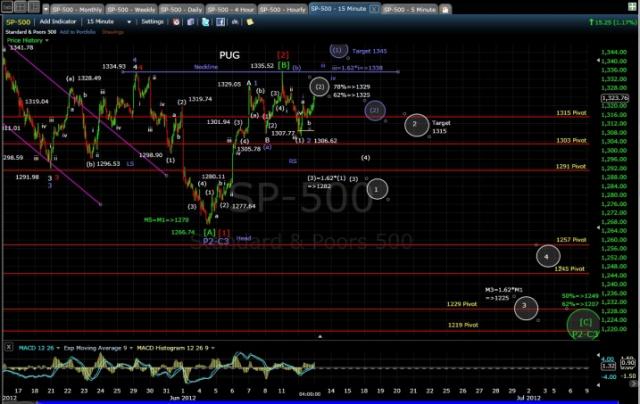Screen dimensions: 640x404
Task: Click the circled 3 wave marker
Action: pos(526,308)
